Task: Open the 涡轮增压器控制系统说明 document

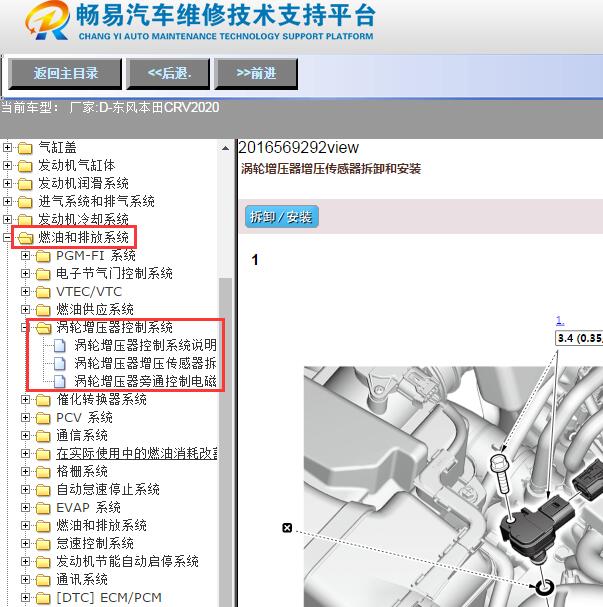Action: tap(145, 345)
